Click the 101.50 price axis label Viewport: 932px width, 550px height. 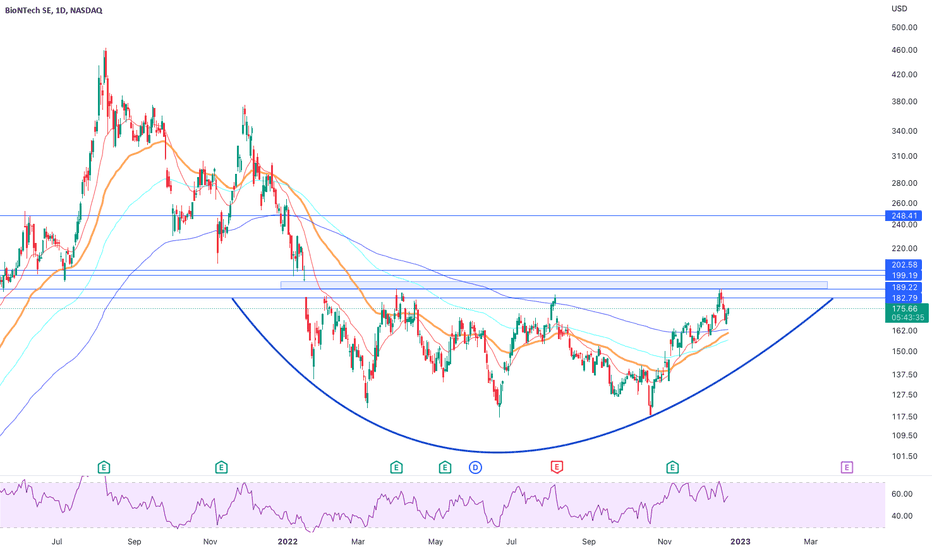pyautogui.click(x=904, y=457)
